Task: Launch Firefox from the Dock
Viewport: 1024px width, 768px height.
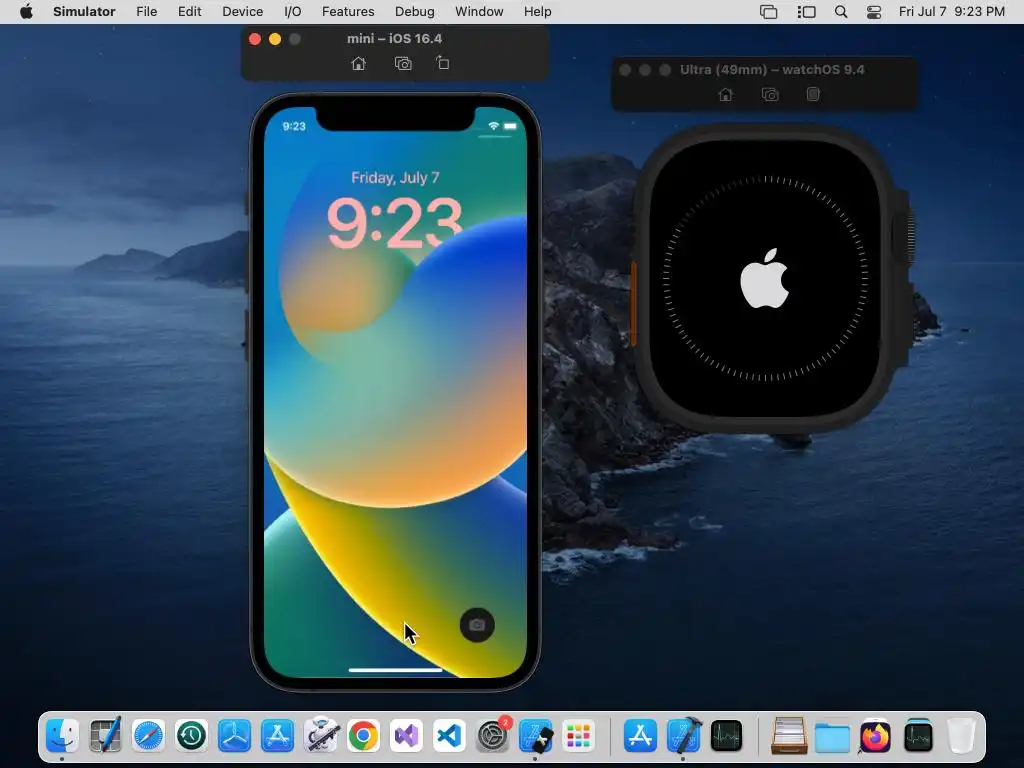Action: click(875, 736)
